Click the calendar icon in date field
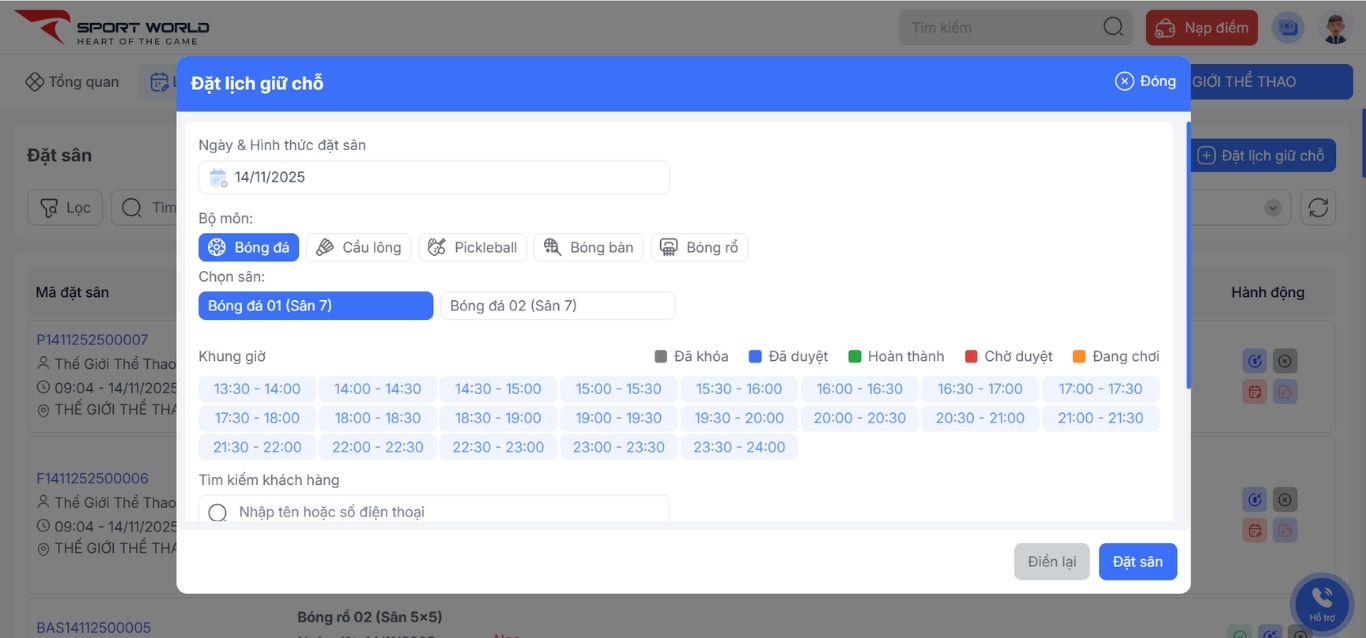This screenshot has height=638, width=1366. coord(218,178)
